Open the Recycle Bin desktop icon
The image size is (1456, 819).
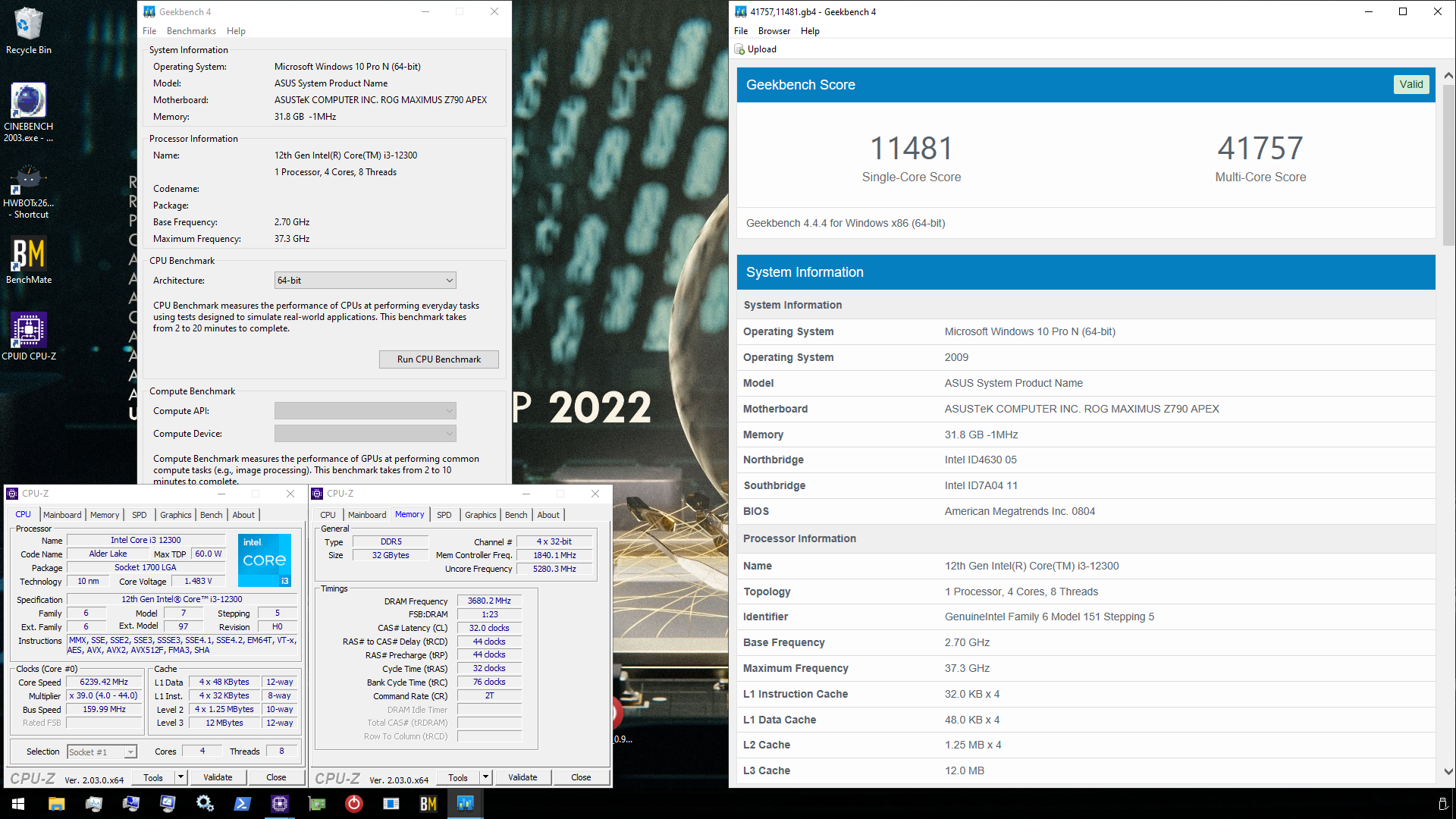(28, 30)
